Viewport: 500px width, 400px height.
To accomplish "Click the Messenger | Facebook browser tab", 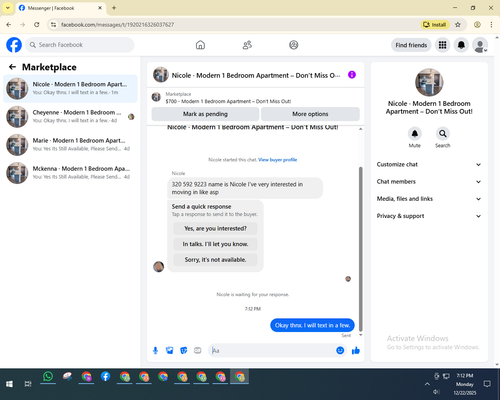I will [x=61, y=8].
